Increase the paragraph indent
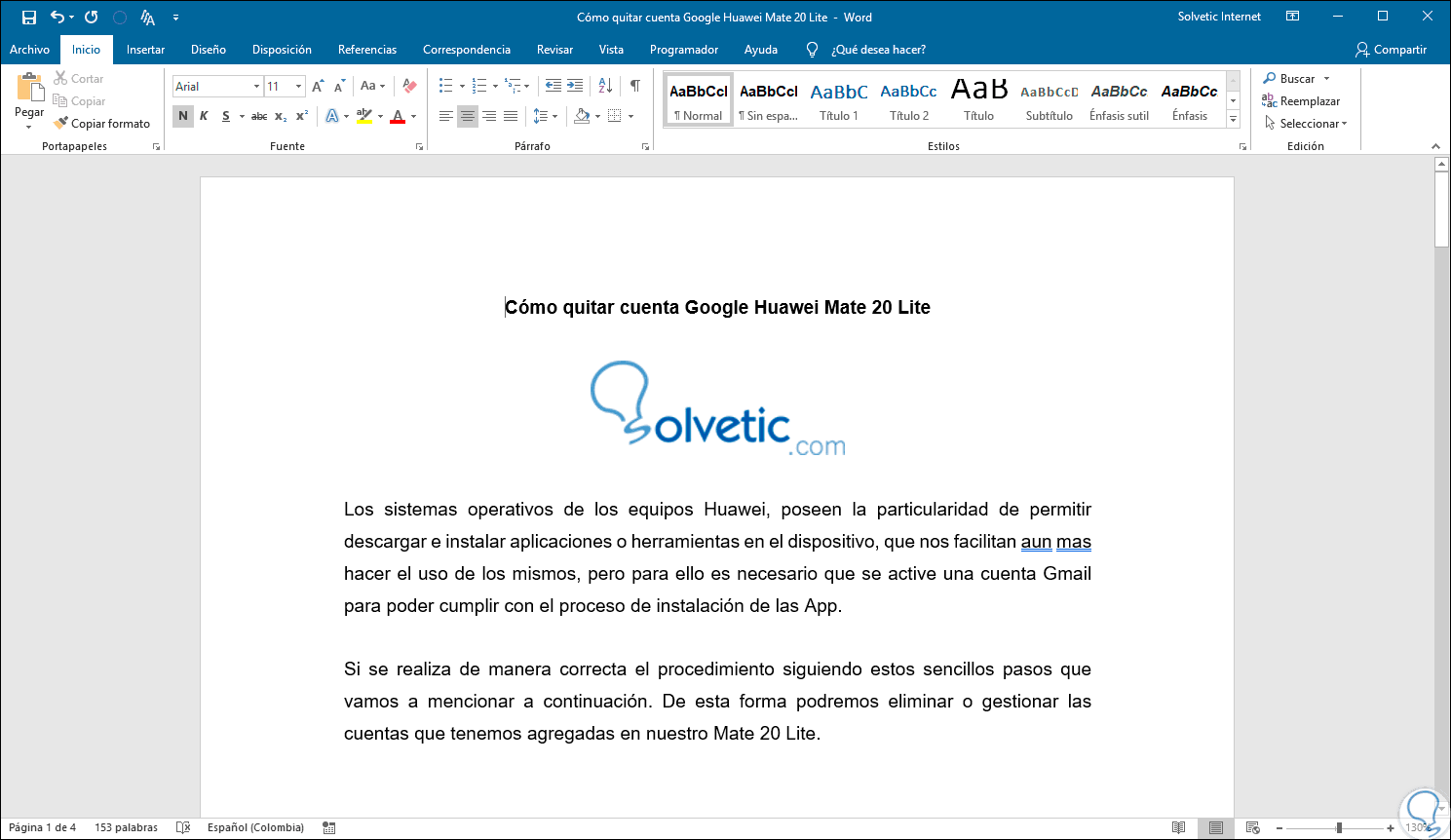The height and width of the screenshot is (840, 1451). click(x=575, y=86)
